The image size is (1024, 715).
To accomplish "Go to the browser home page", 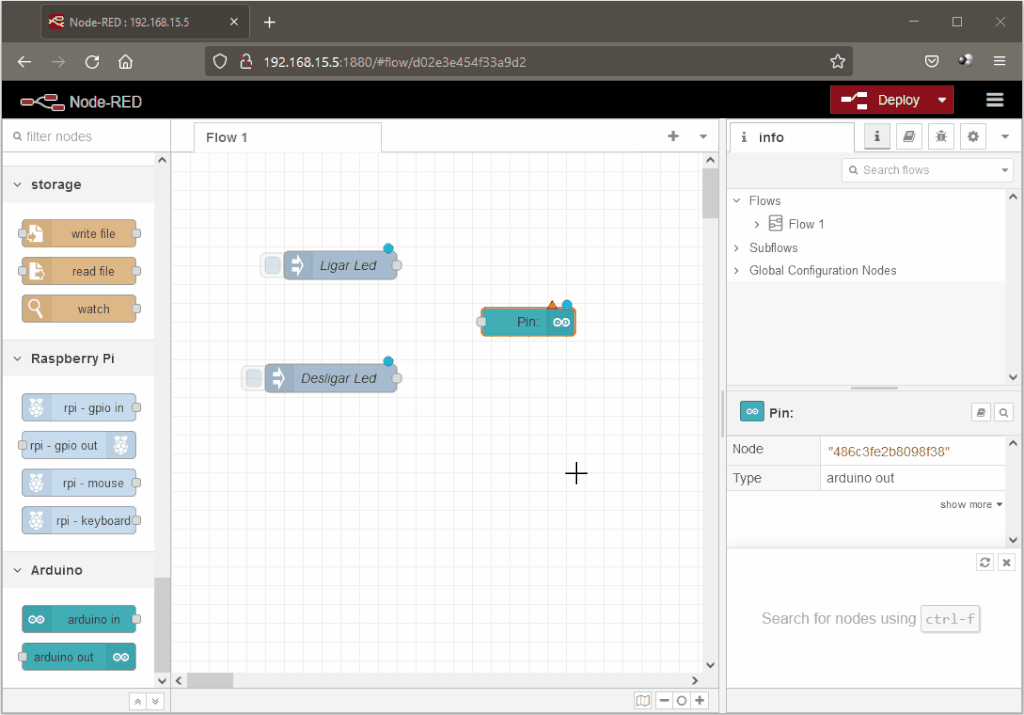I will 125,62.
